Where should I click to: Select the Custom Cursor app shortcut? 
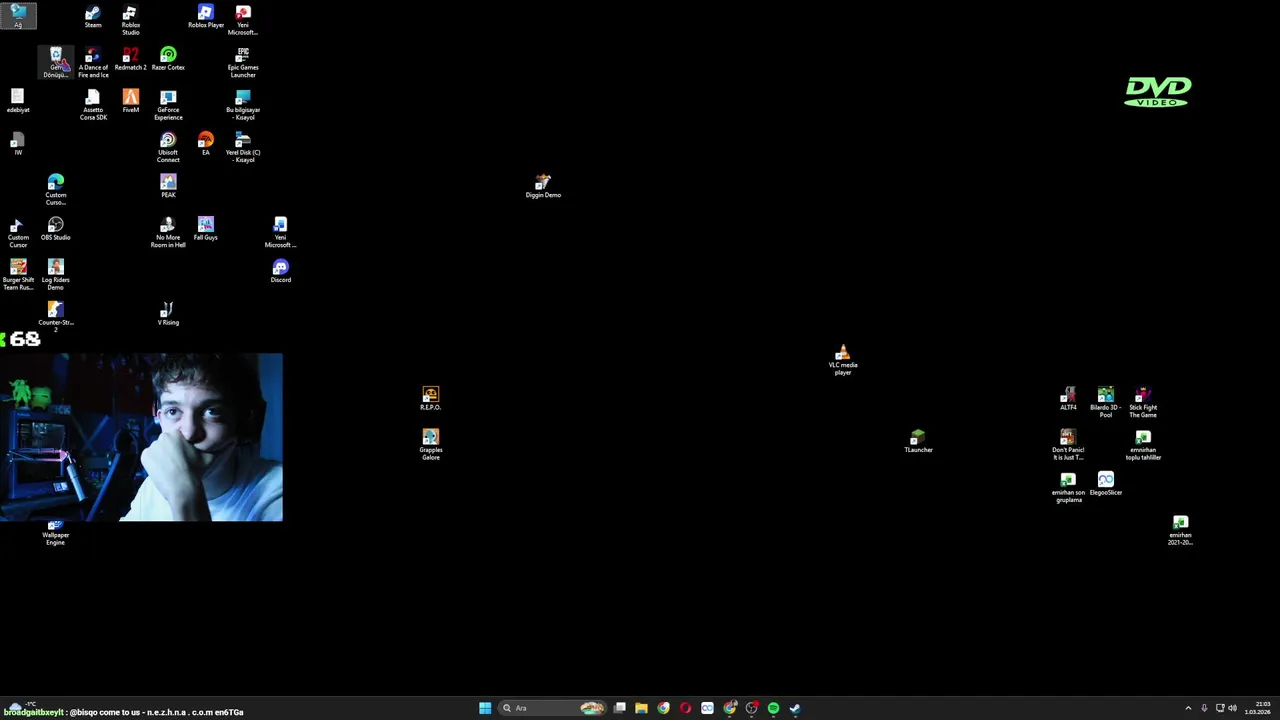18,233
